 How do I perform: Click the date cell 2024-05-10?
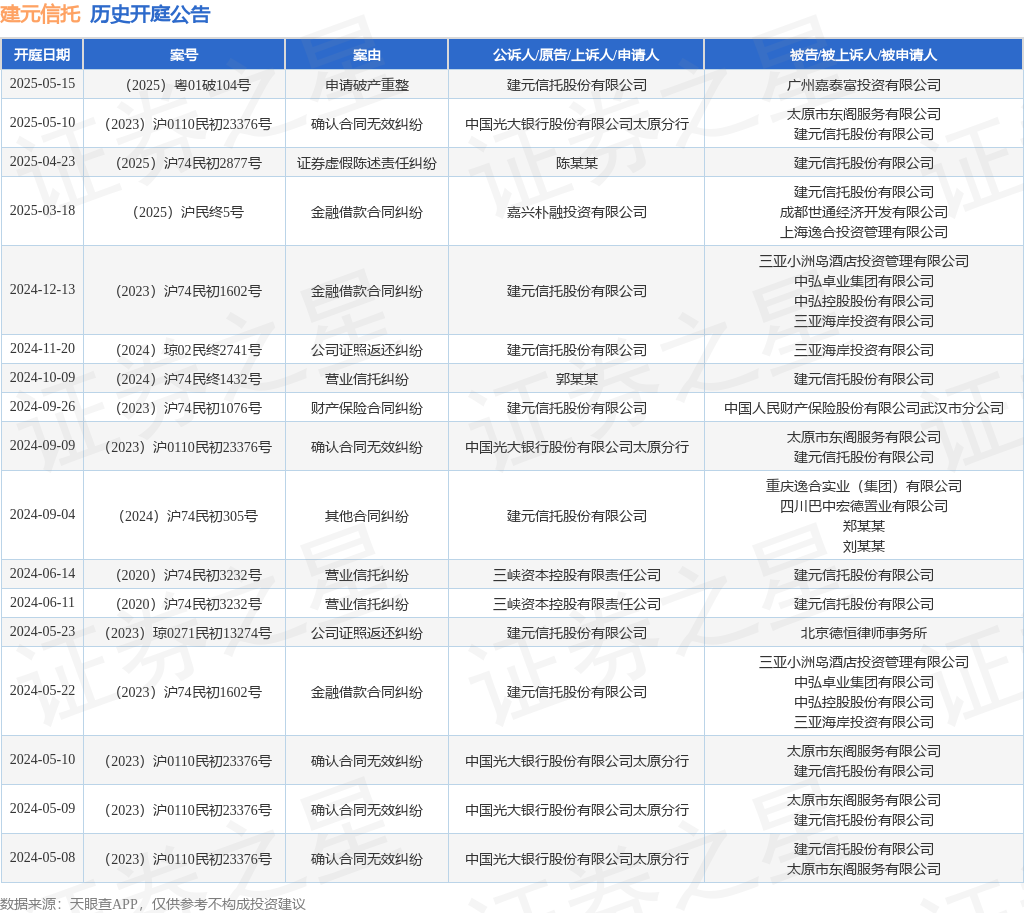42,760
